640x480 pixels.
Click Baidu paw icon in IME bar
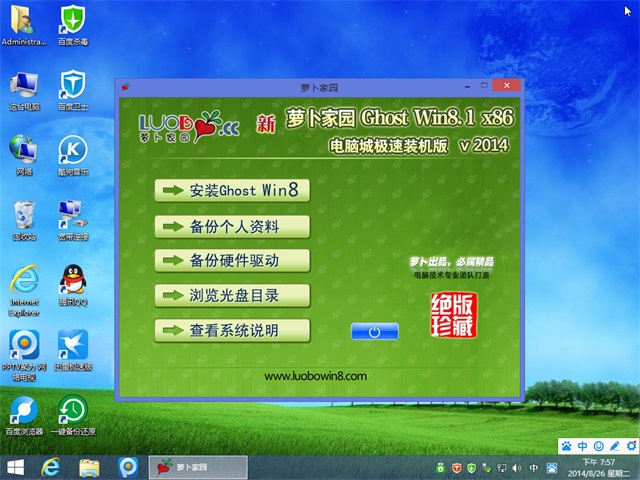coord(566,445)
